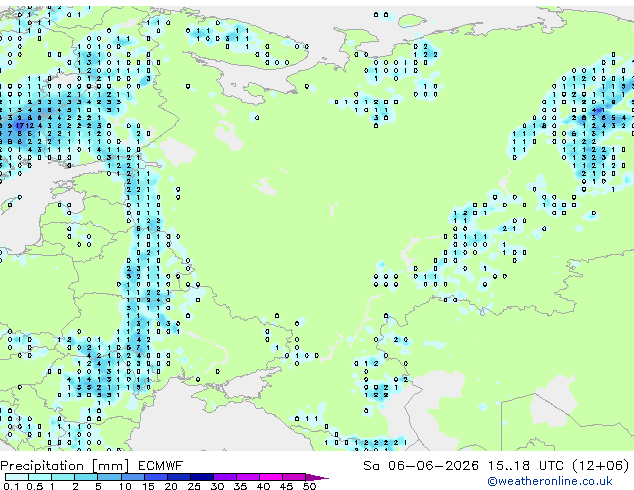Click the '(12+06)' forecast run text

[600, 466]
